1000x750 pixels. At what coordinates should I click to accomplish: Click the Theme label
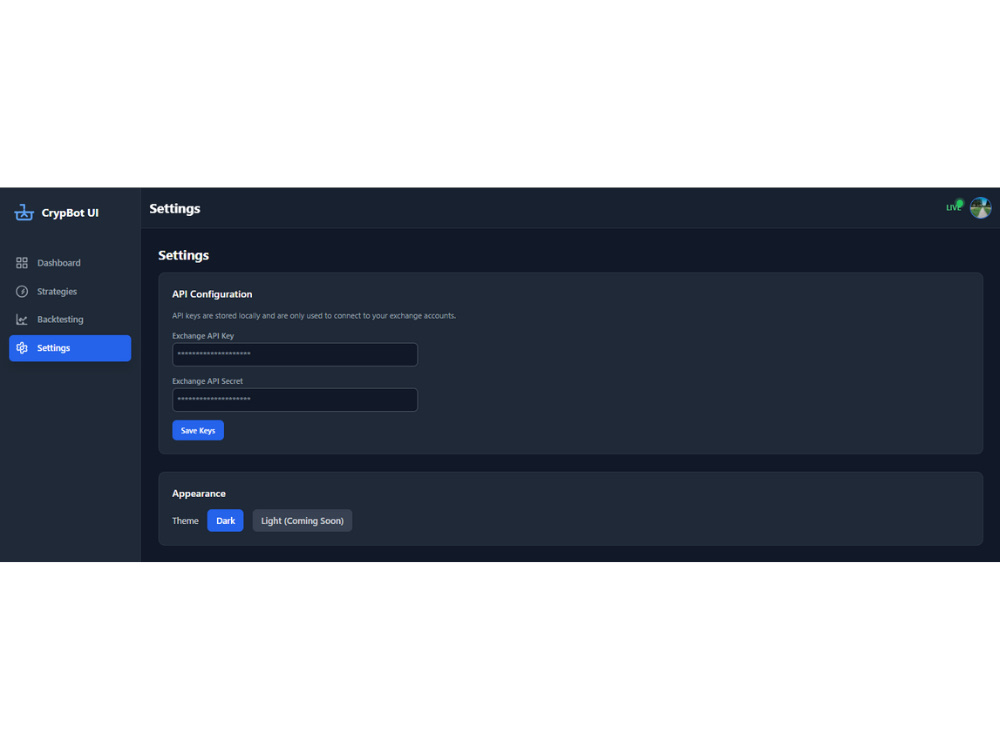coord(185,521)
